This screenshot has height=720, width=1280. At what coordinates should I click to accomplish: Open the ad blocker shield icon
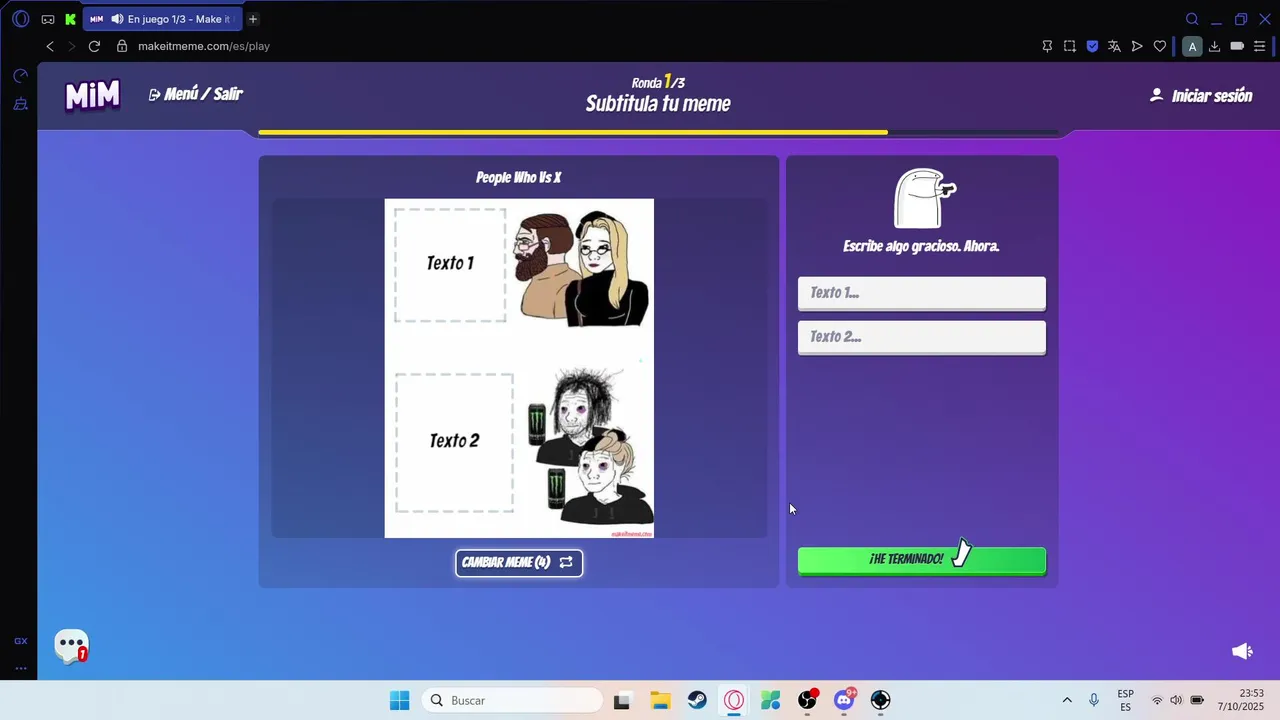pos(1092,46)
